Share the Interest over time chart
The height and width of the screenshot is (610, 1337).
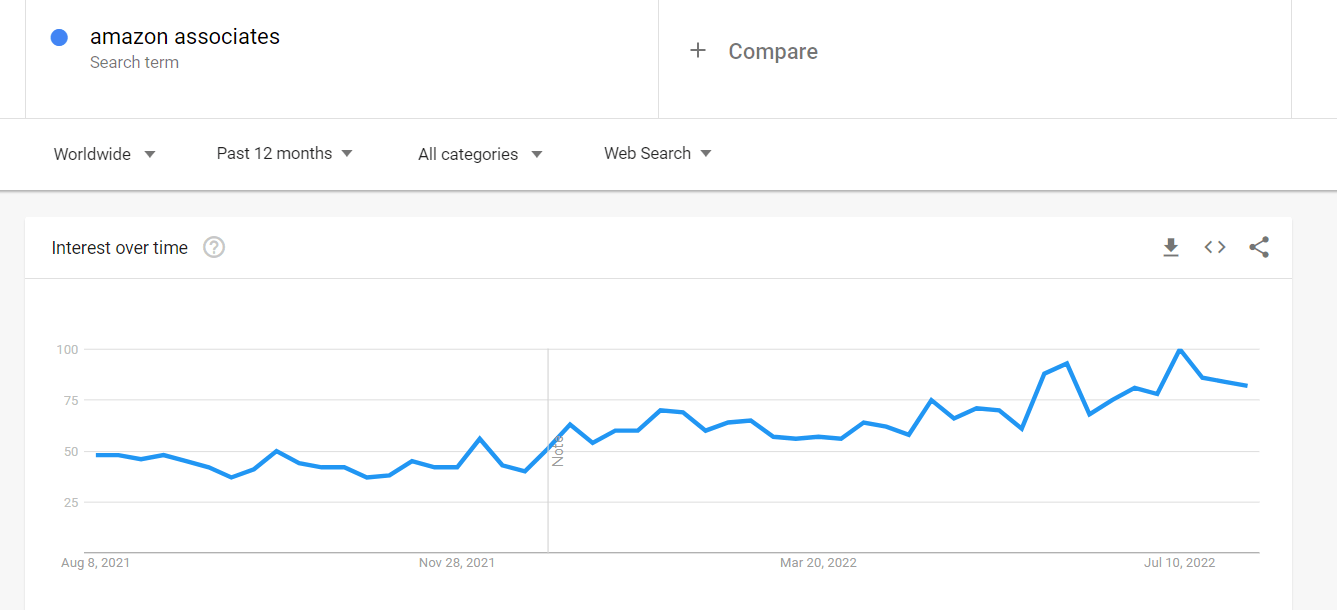tap(1259, 247)
